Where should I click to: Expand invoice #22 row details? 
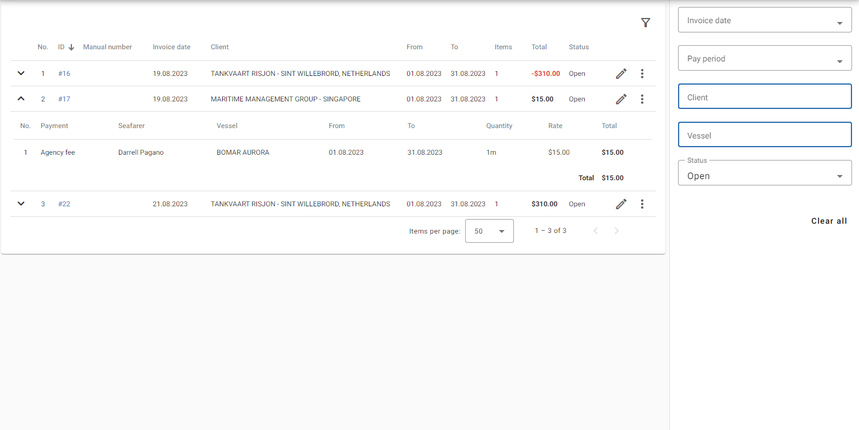click(x=21, y=203)
